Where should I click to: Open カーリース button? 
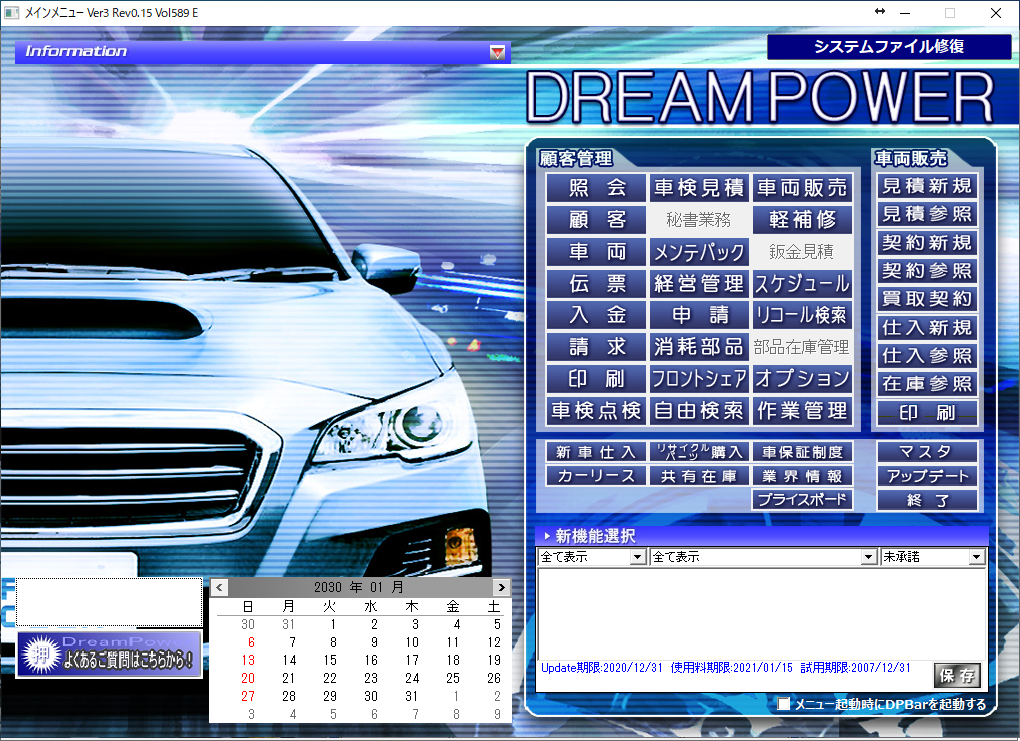(x=597, y=476)
